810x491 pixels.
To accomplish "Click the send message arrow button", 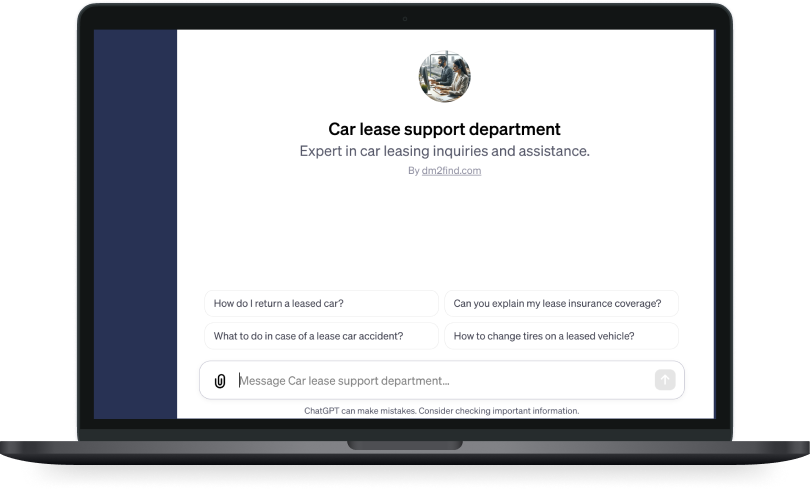I will pyautogui.click(x=665, y=380).
